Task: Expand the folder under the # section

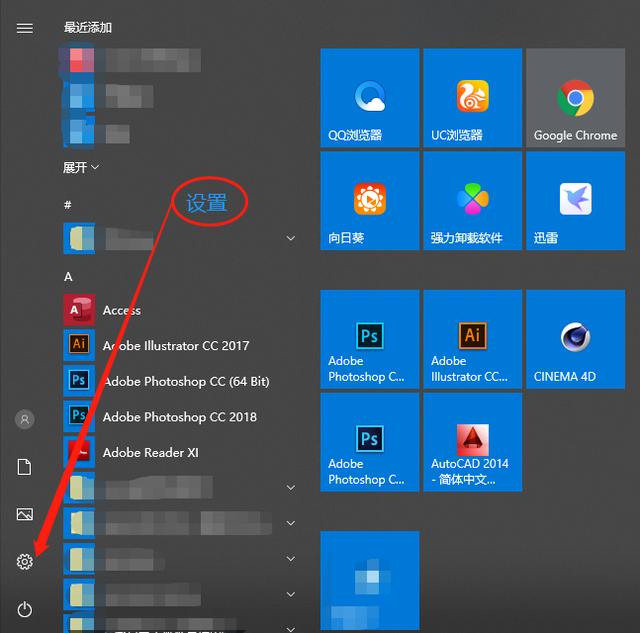Action: click(x=291, y=238)
